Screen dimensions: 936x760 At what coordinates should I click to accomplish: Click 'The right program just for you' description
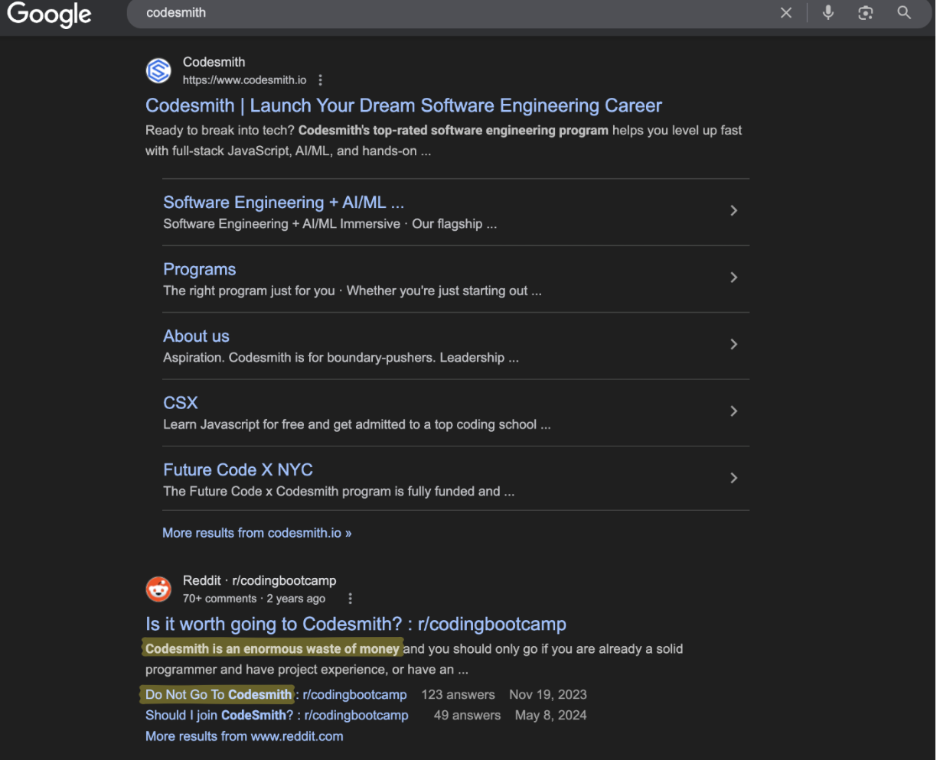tap(353, 291)
